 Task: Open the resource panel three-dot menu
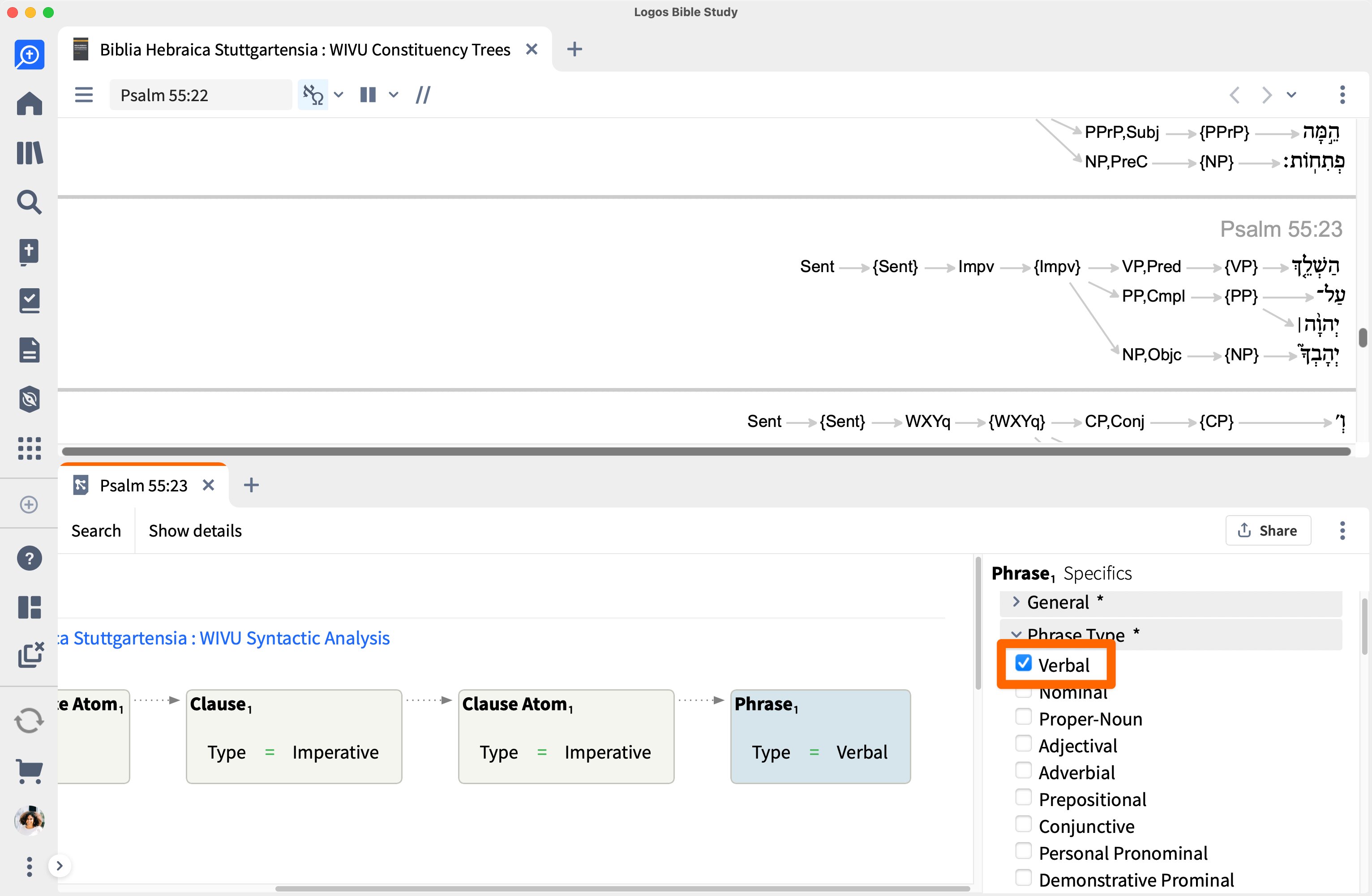tap(1342, 94)
